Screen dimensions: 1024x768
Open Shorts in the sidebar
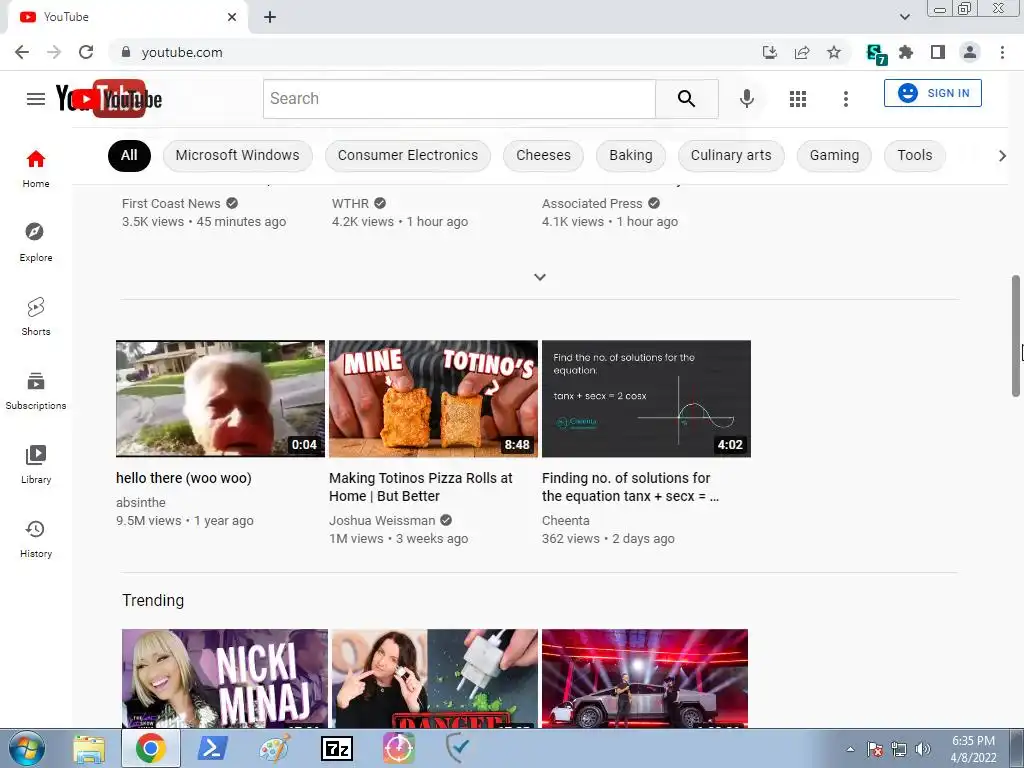tap(36, 316)
